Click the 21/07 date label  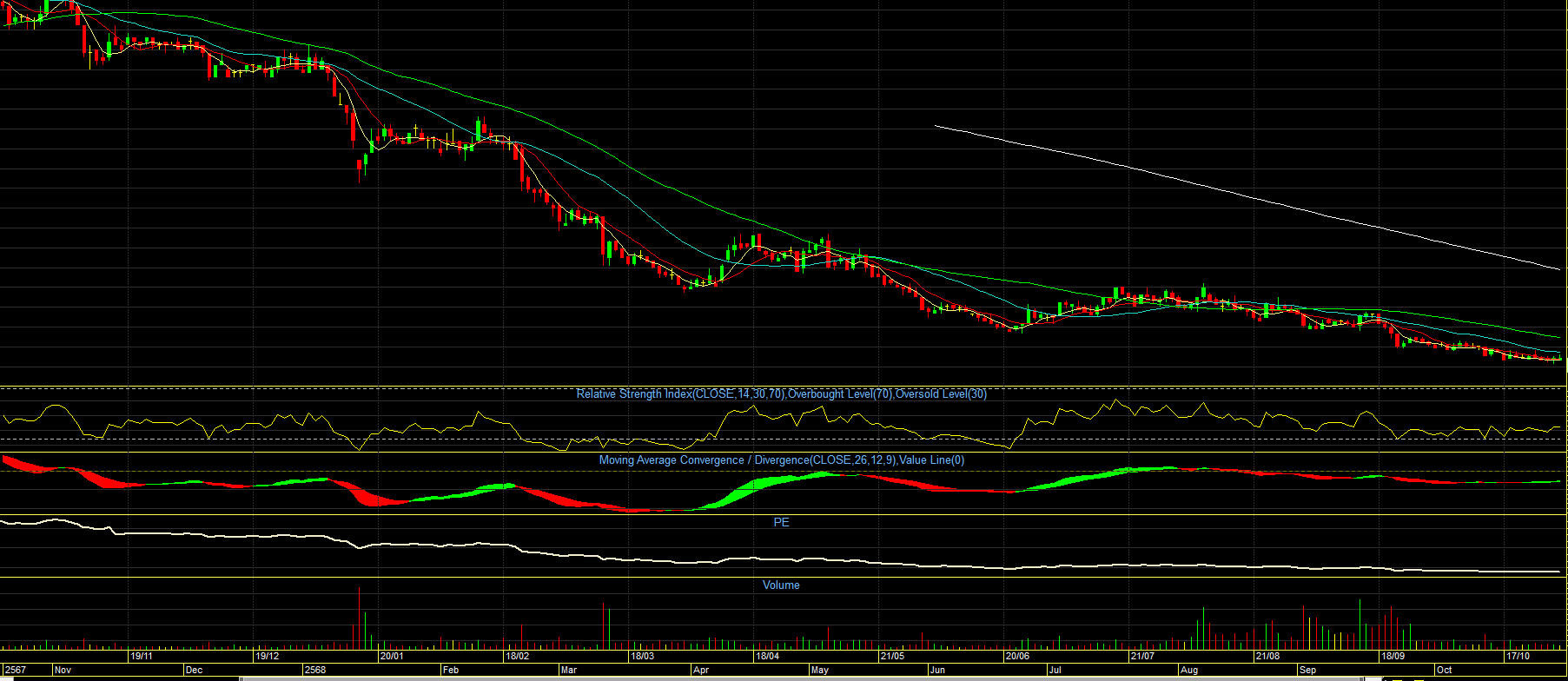1142,657
